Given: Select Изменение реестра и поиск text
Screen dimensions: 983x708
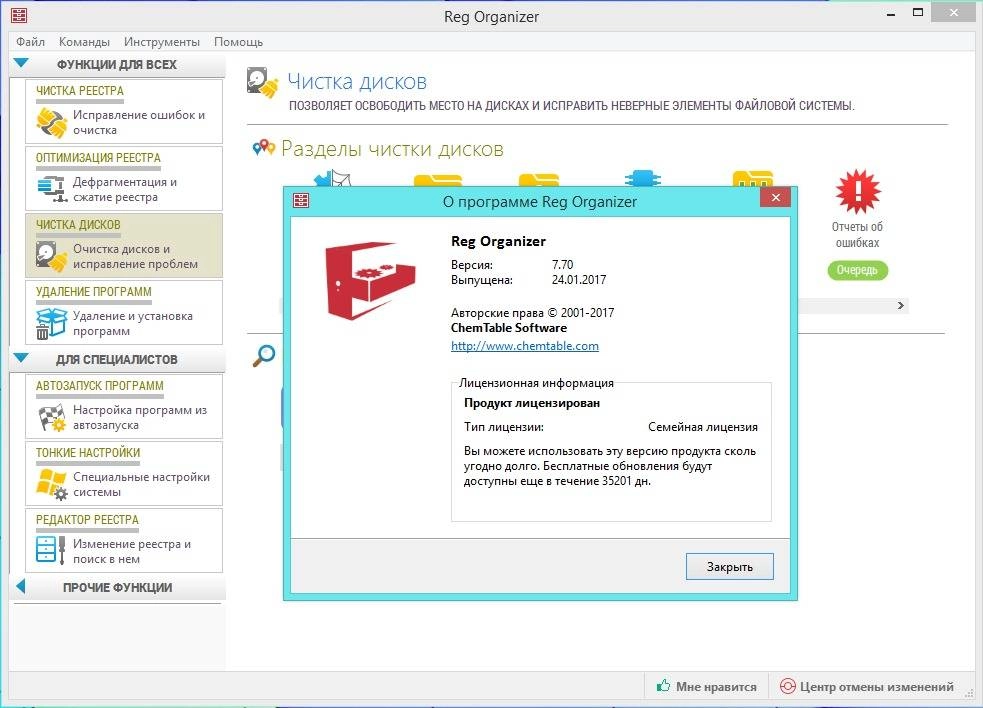Looking at the screenshot, I should pyautogui.click(x=132, y=551).
